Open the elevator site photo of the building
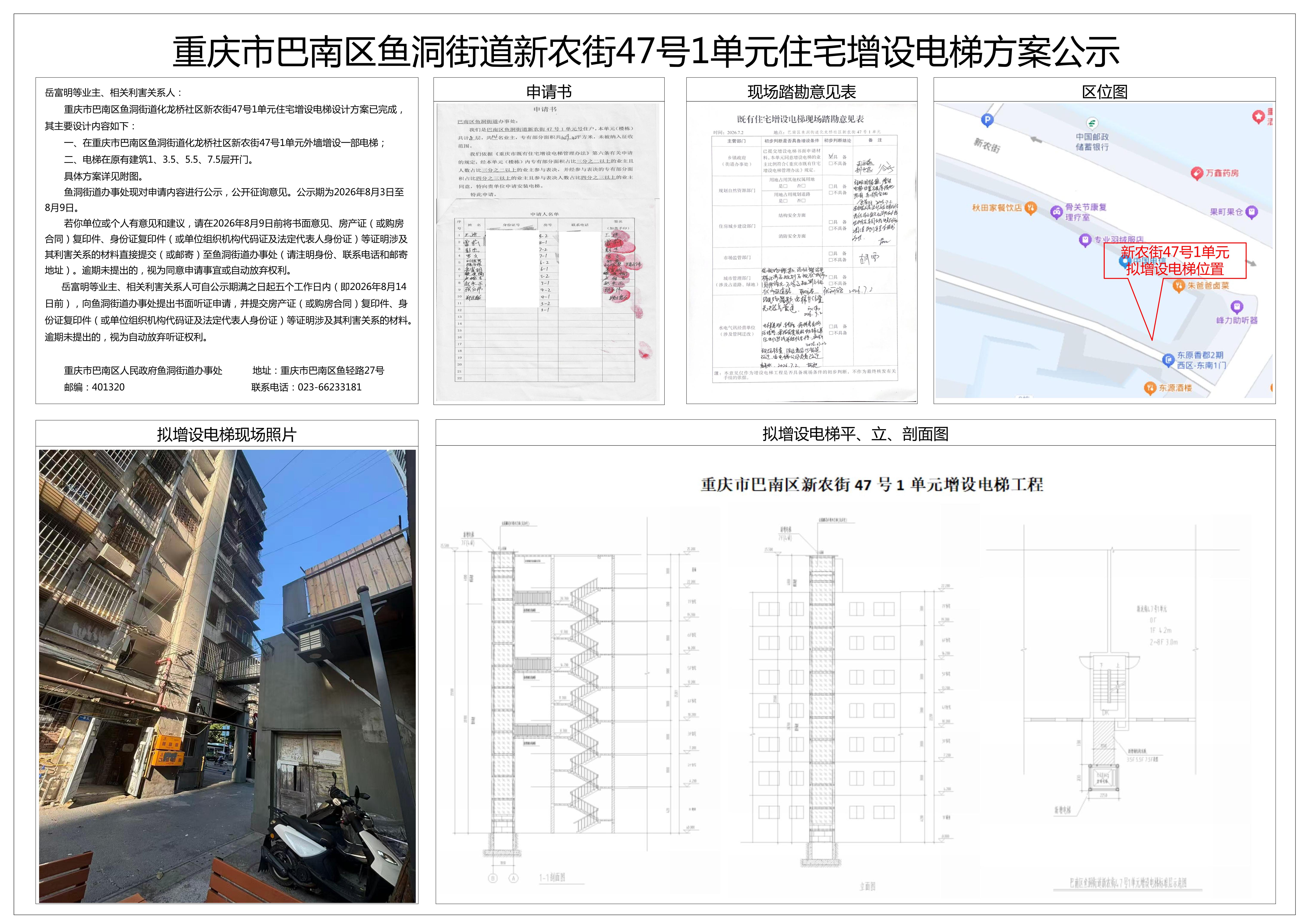This screenshot has height=924, width=1307. point(227,676)
